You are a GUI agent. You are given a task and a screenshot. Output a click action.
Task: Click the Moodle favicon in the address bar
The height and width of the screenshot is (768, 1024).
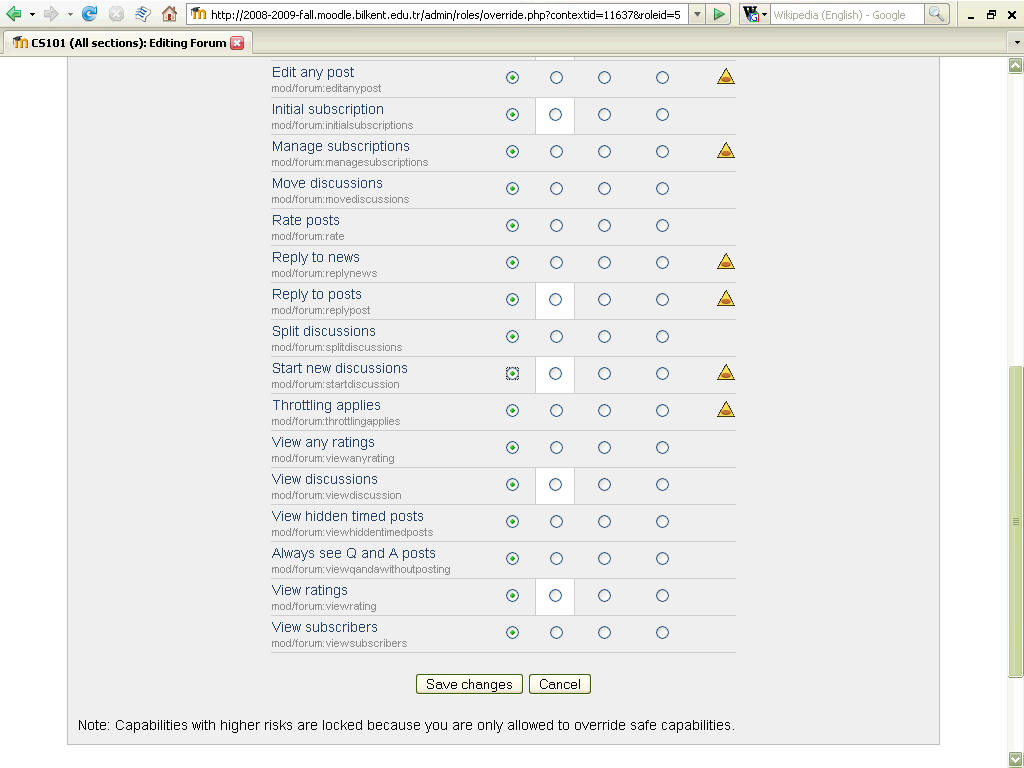coord(199,14)
